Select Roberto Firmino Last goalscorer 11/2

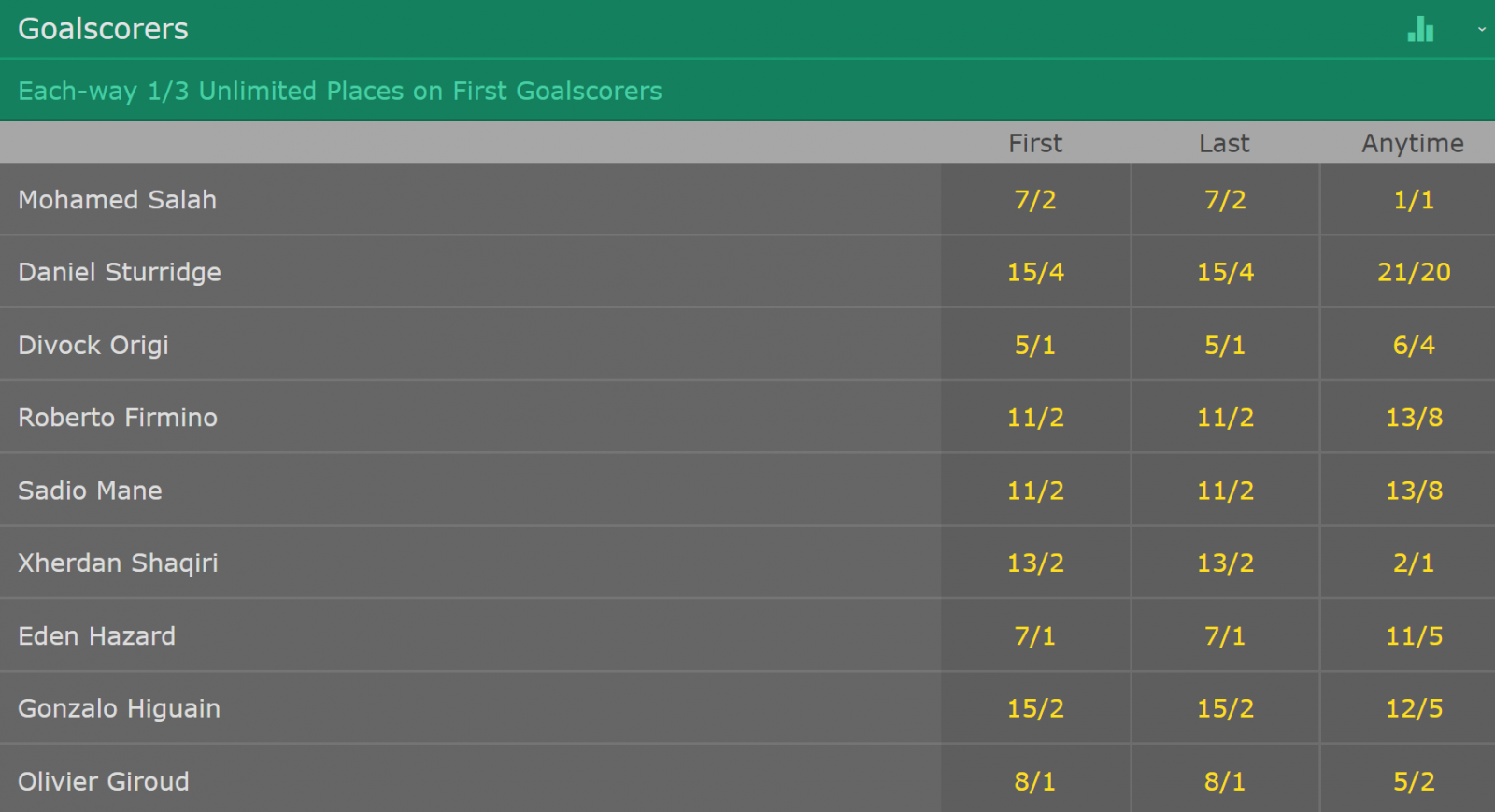pyautogui.click(x=1225, y=418)
